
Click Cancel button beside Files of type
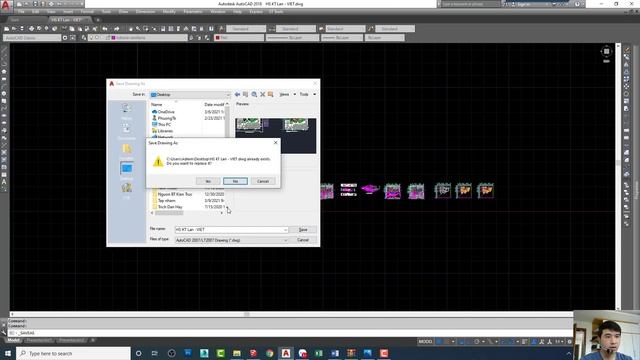303,240
